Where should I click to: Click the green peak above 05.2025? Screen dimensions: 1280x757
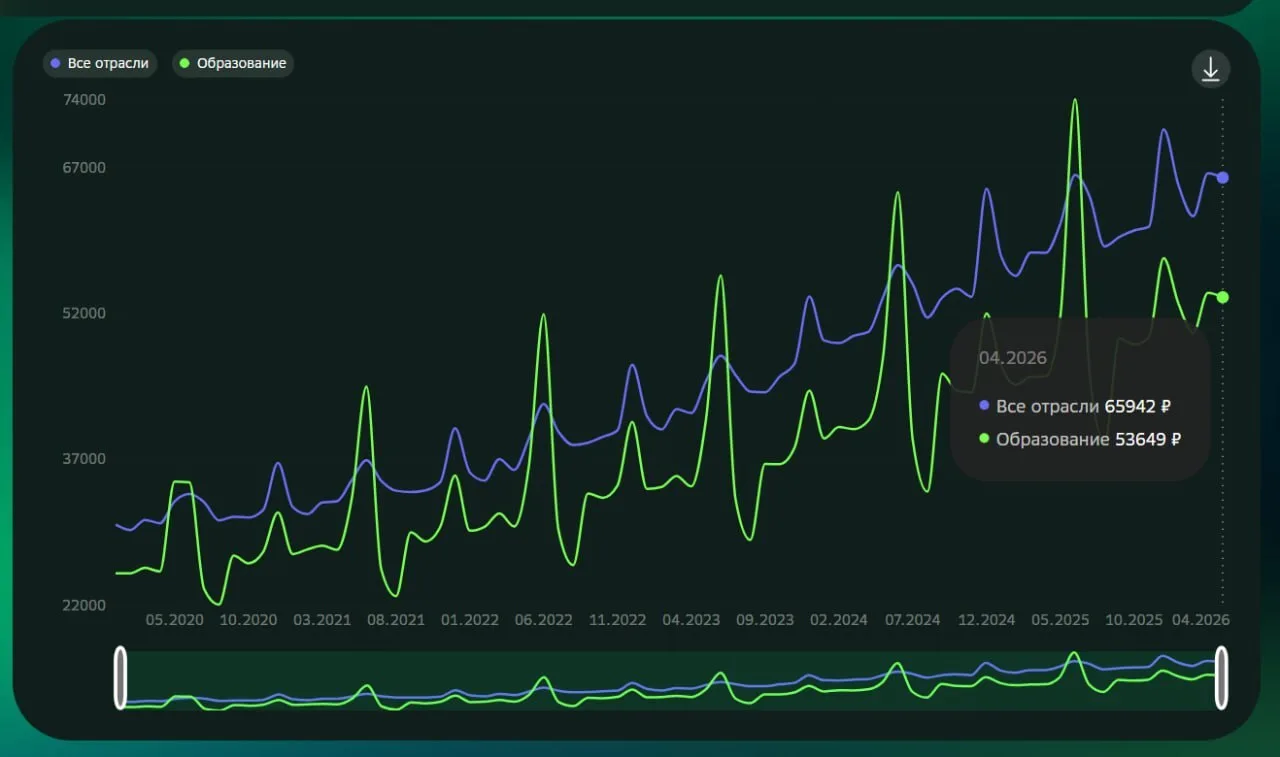coord(1075,100)
